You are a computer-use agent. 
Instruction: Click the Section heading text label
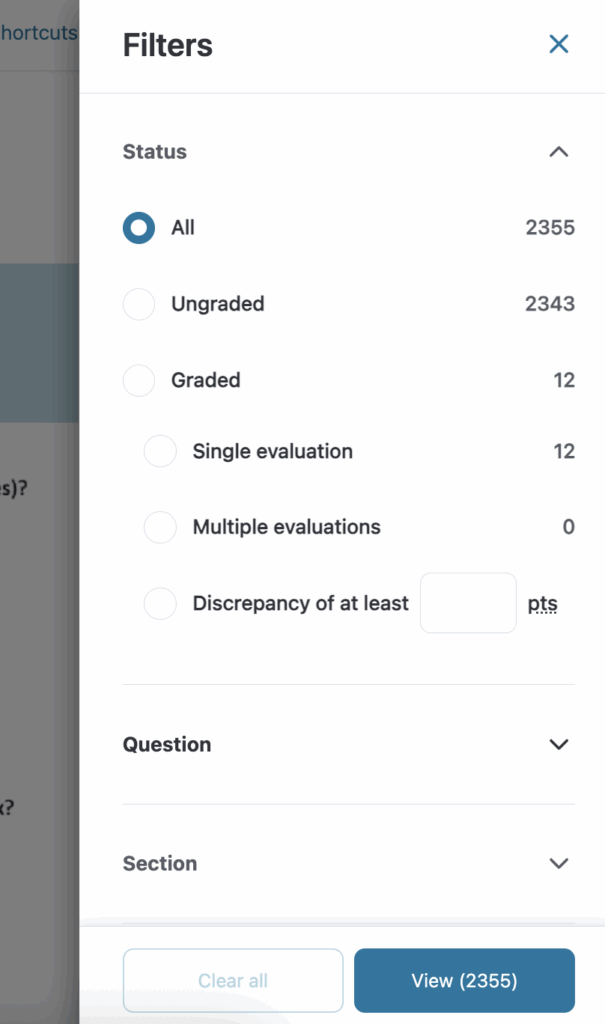160,863
